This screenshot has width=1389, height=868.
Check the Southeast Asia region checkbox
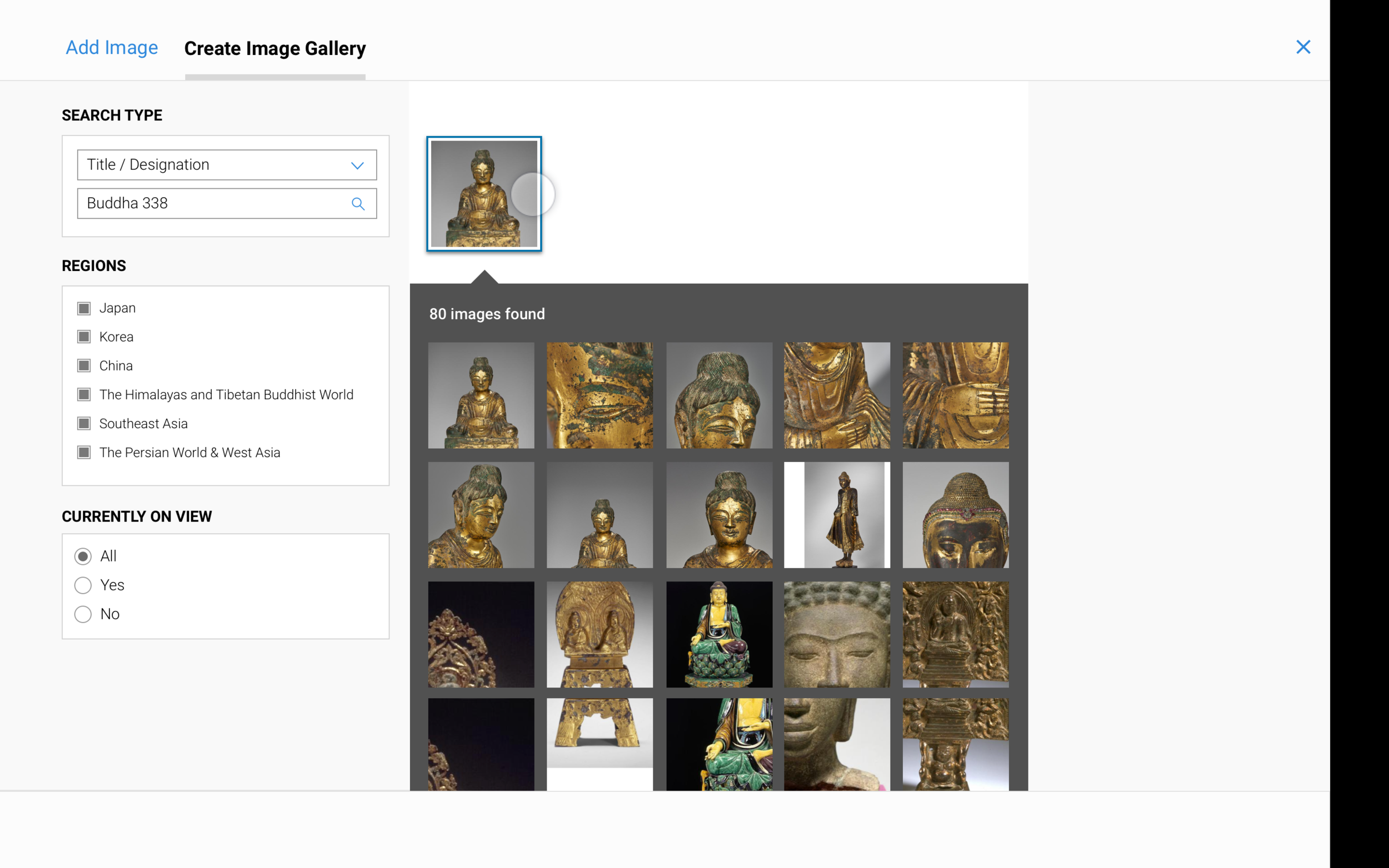tap(83, 423)
